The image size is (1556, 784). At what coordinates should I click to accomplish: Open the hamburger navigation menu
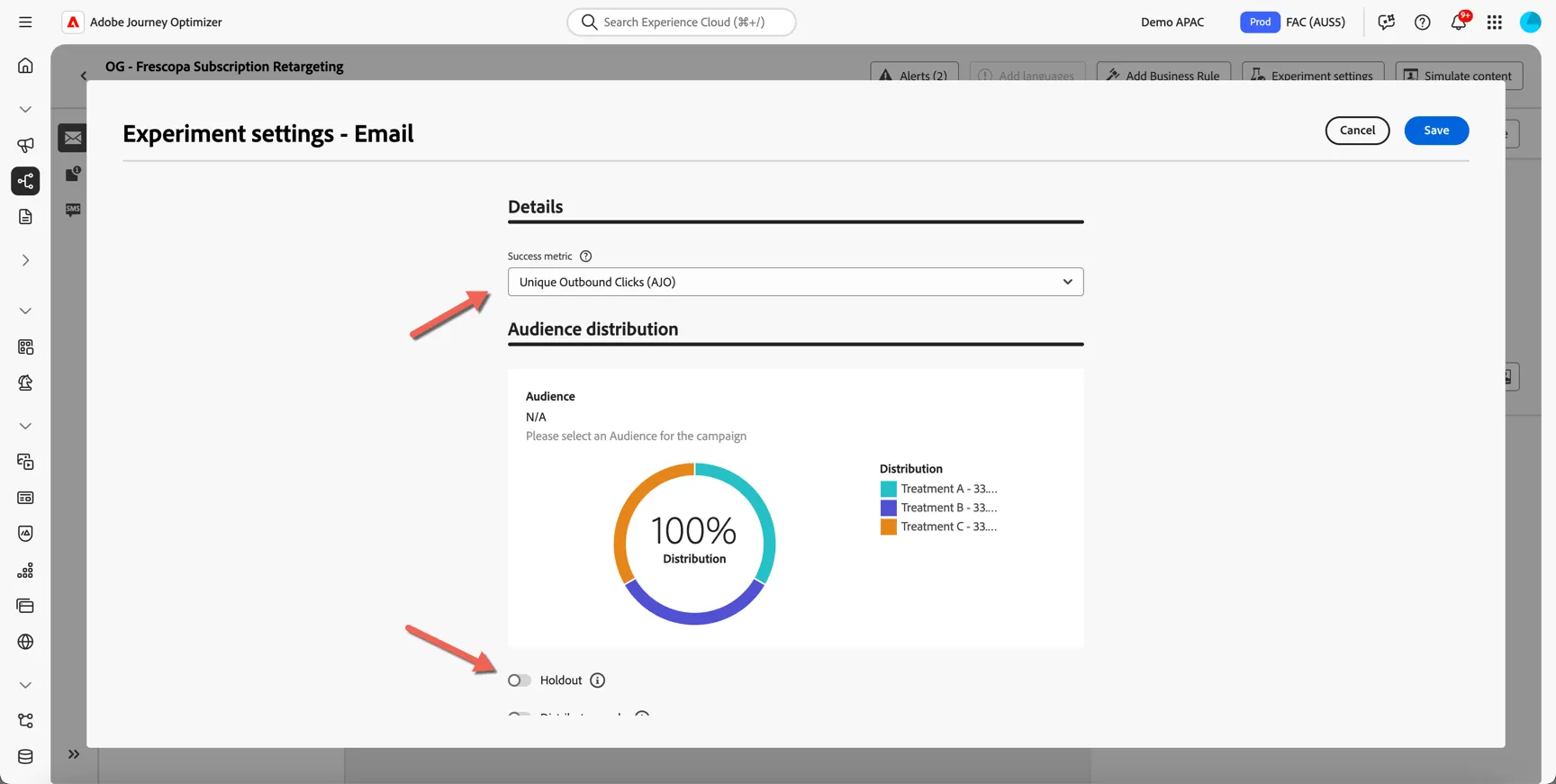coord(25,23)
